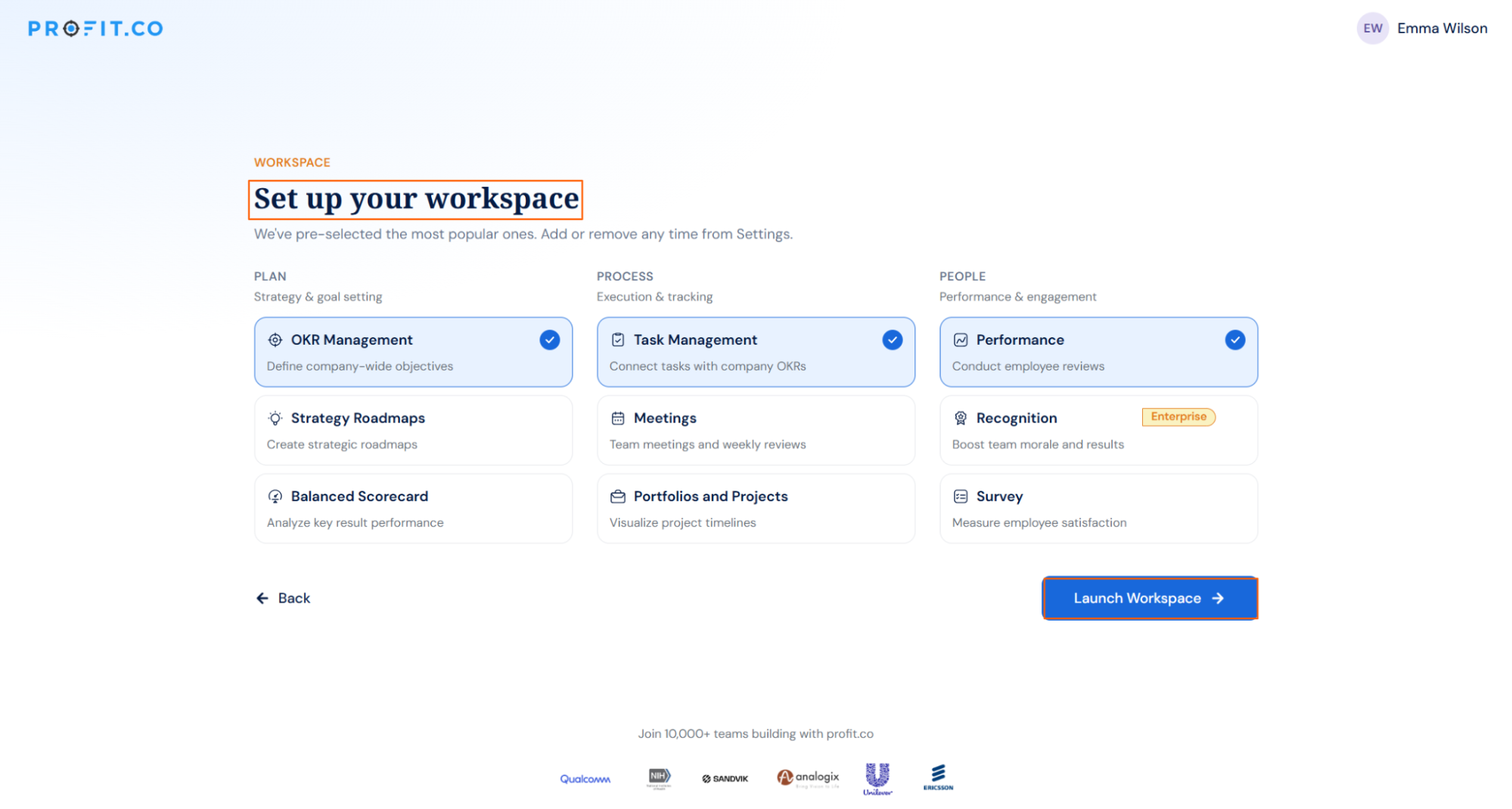Click 'Define company-wide objectives' text

coord(360,366)
